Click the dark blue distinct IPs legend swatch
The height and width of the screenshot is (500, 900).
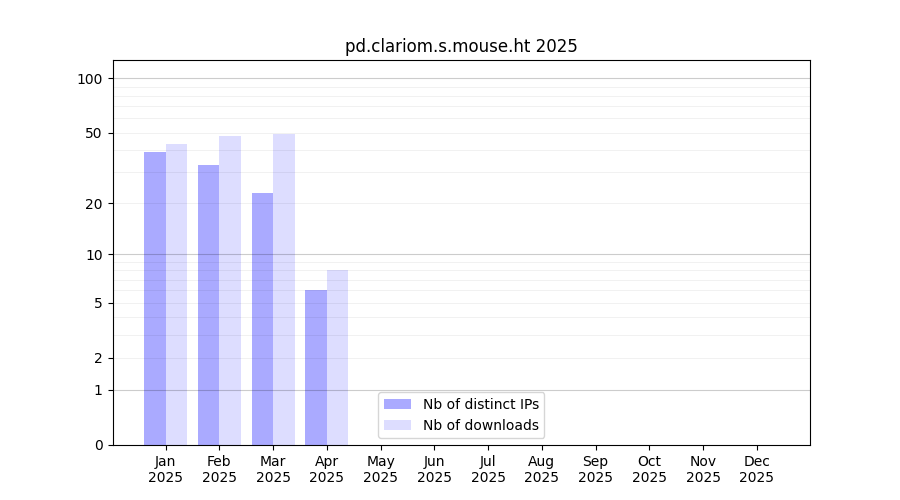(x=397, y=404)
